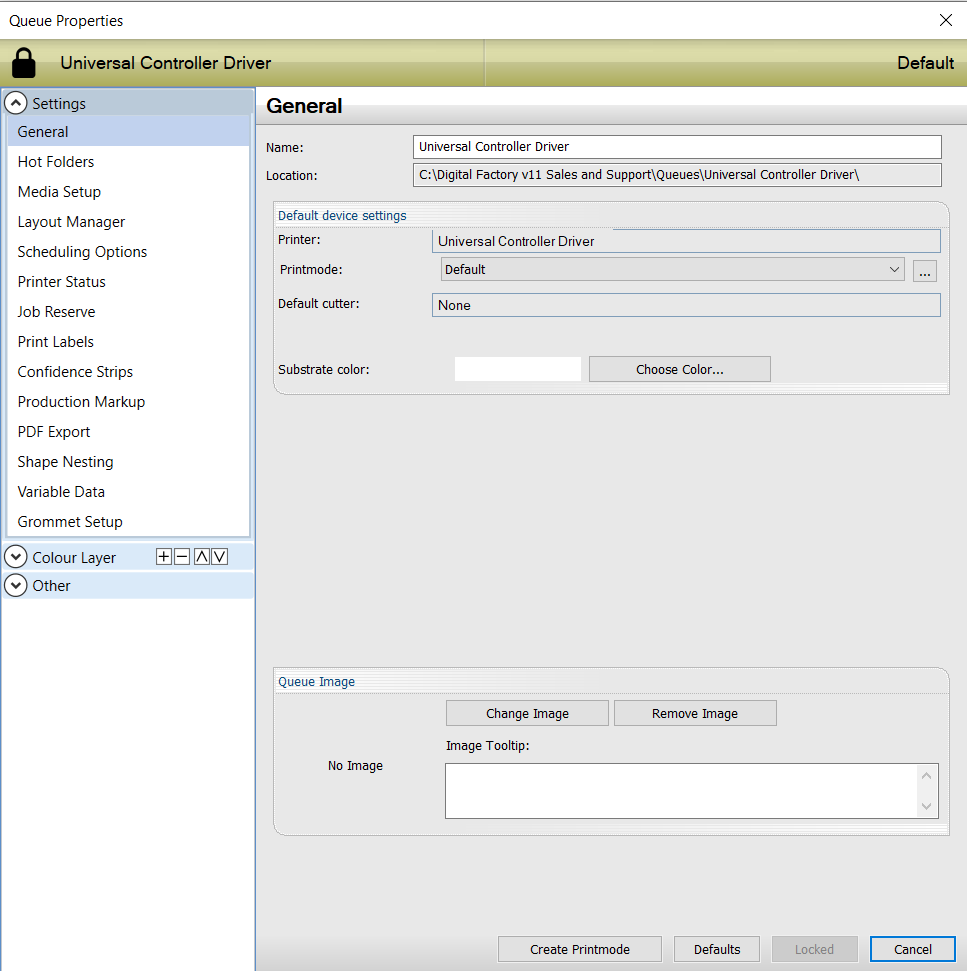Expand the Other section
This screenshot has width=967, height=971.
[16, 586]
